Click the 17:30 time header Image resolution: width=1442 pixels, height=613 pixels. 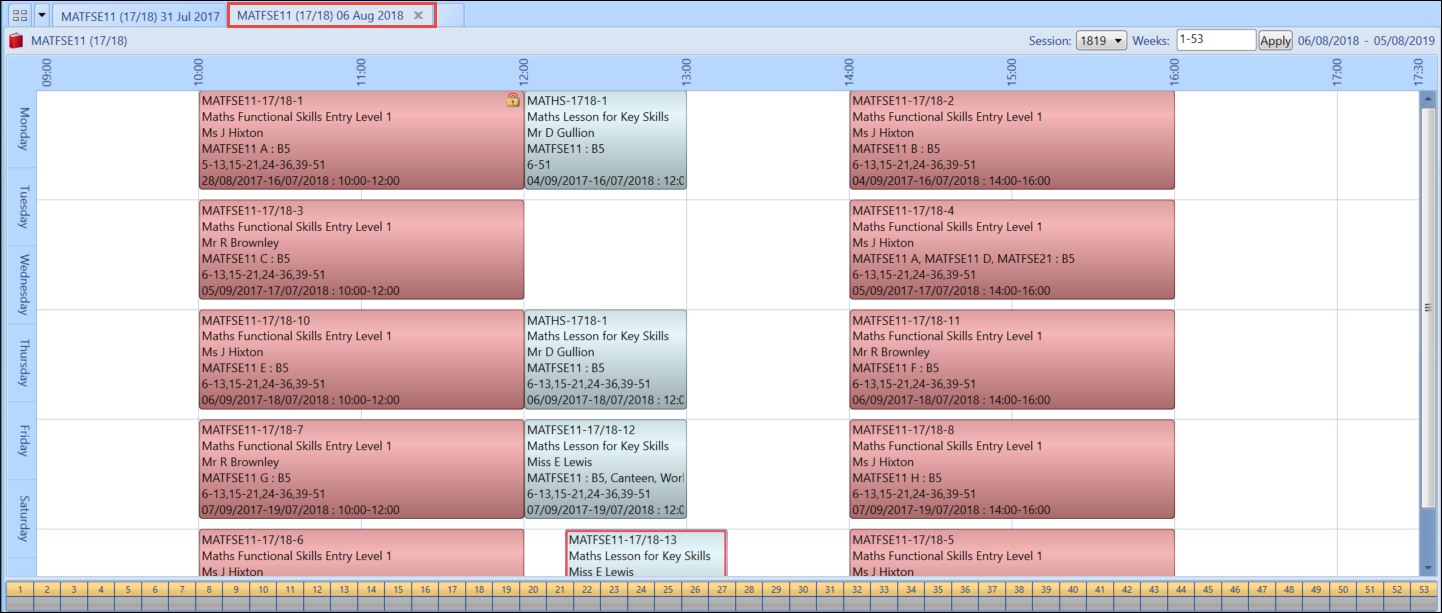point(1418,71)
